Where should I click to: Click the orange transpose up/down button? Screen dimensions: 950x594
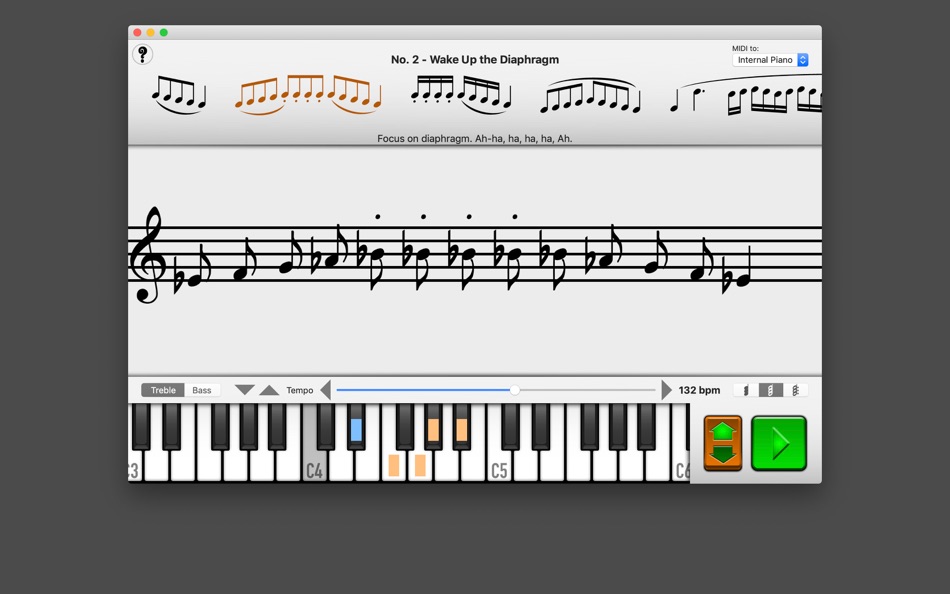click(x=721, y=443)
